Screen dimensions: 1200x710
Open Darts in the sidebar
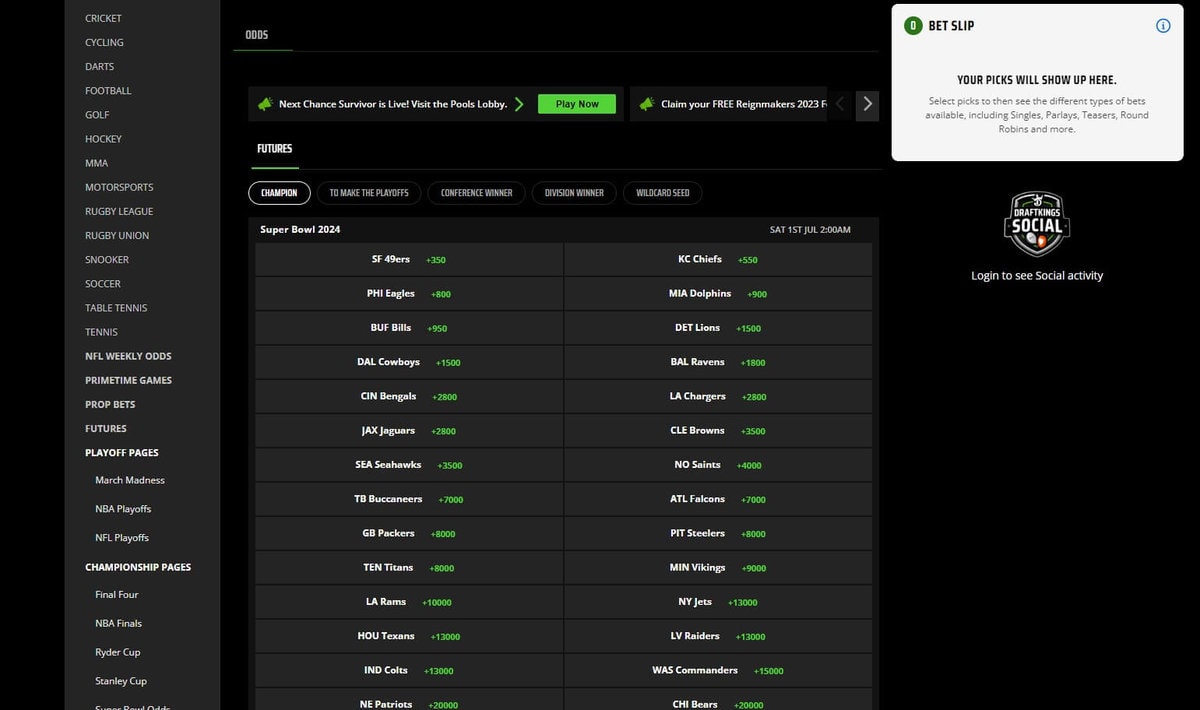(99, 67)
